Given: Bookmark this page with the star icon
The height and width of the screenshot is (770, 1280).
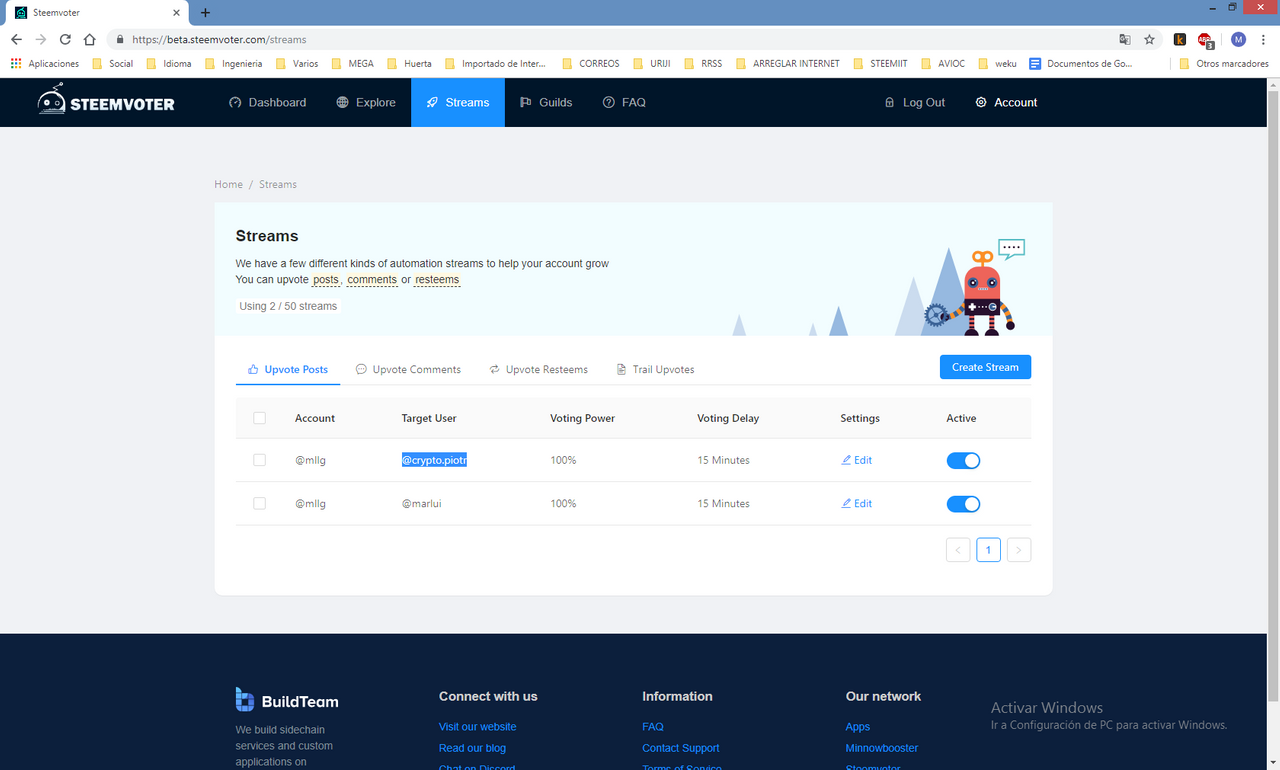Looking at the screenshot, I should click(1150, 40).
